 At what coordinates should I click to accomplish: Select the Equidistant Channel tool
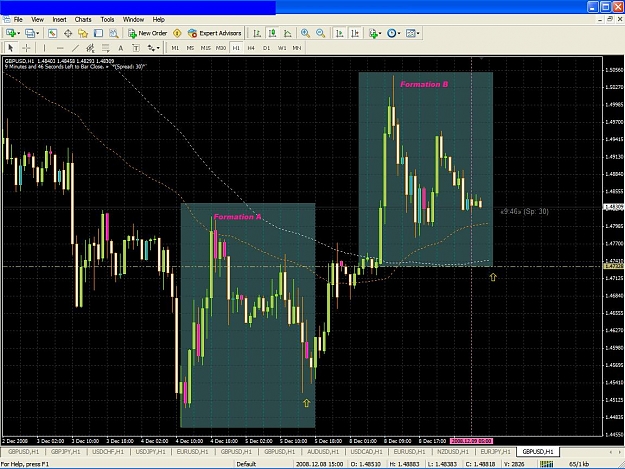pos(90,48)
